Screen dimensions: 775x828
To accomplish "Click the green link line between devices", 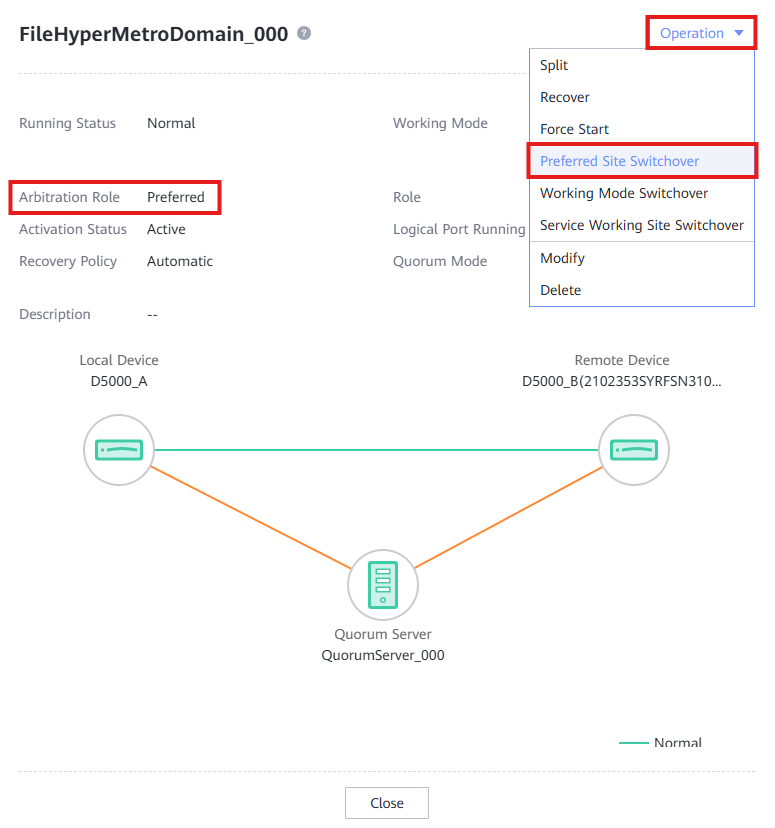I will (376, 450).
